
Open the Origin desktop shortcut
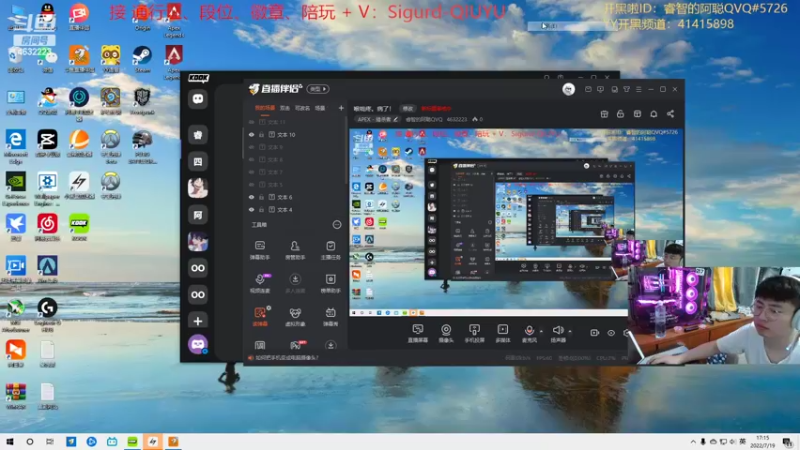(142, 16)
